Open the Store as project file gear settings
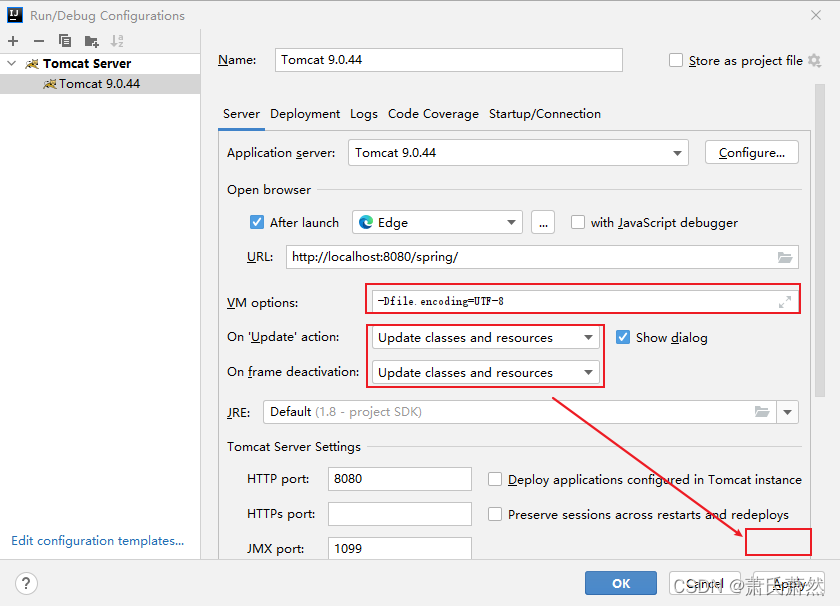840x606 pixels. point(814,61)
